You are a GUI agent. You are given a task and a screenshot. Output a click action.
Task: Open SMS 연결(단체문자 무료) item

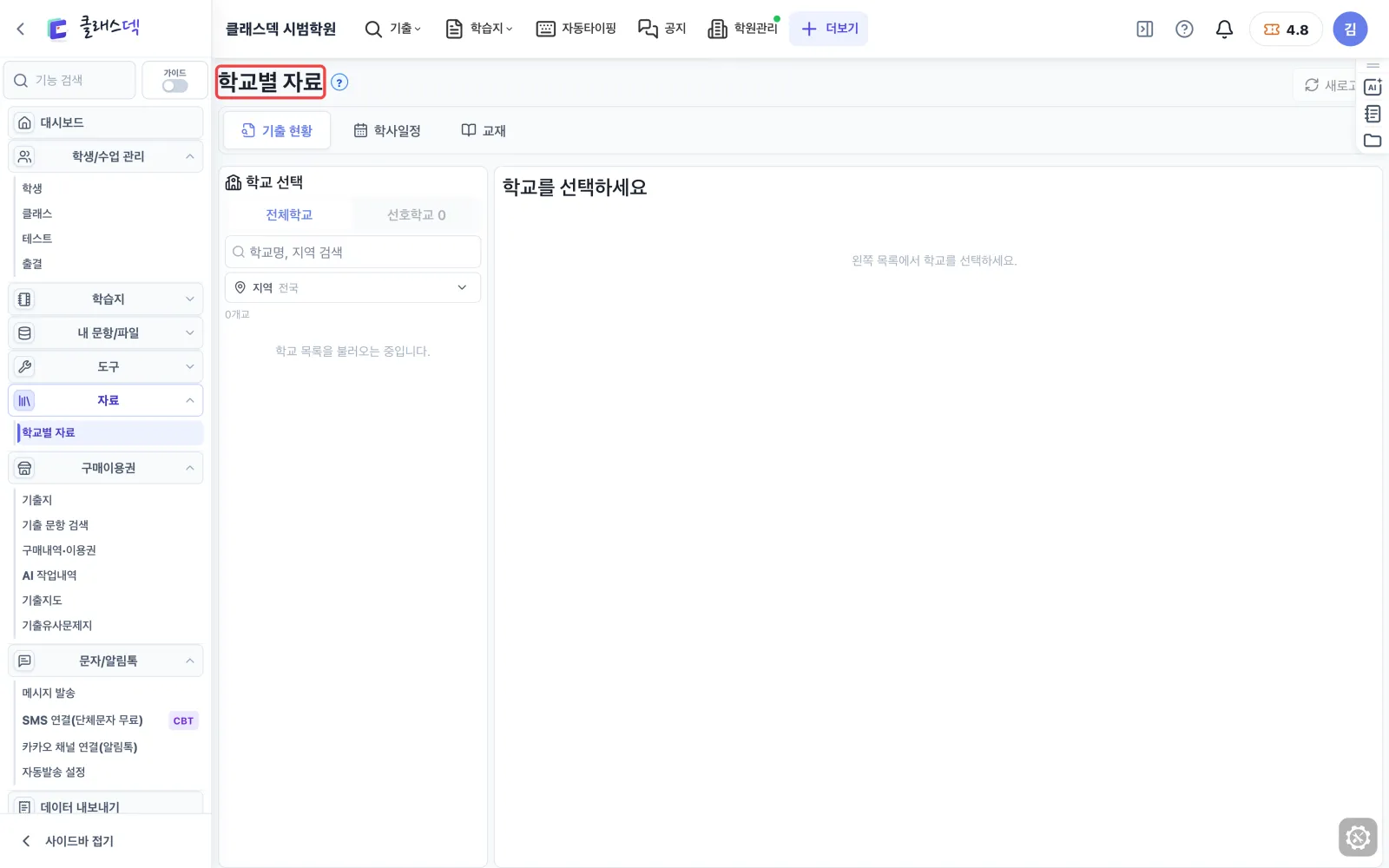click(82, 720)
